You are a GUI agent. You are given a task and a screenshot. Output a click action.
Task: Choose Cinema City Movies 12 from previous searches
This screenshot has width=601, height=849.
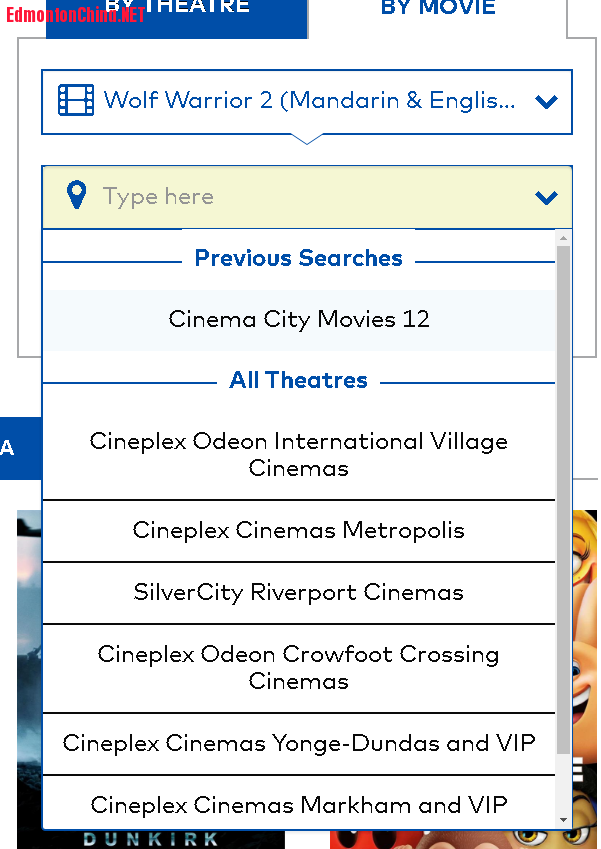299,320
